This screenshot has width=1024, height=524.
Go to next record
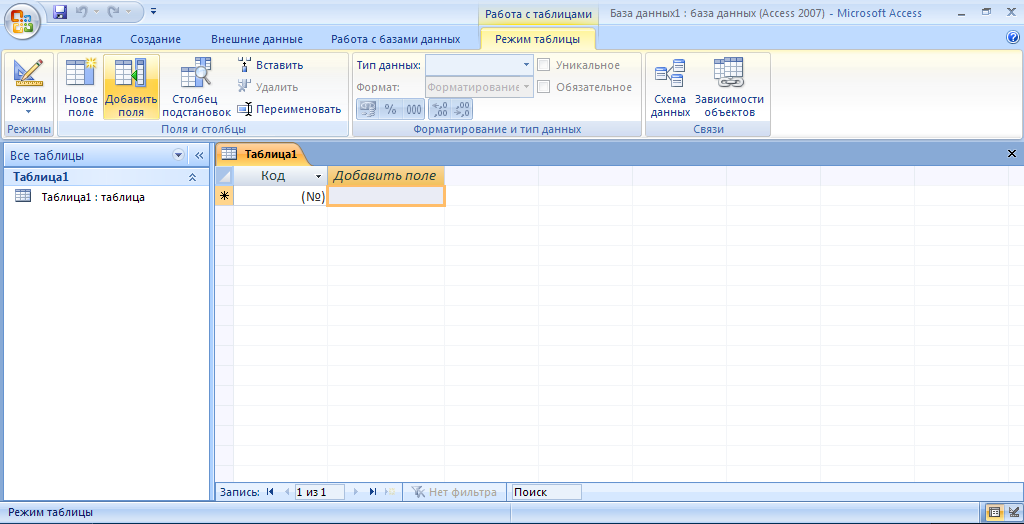click(x=356, y=492)
